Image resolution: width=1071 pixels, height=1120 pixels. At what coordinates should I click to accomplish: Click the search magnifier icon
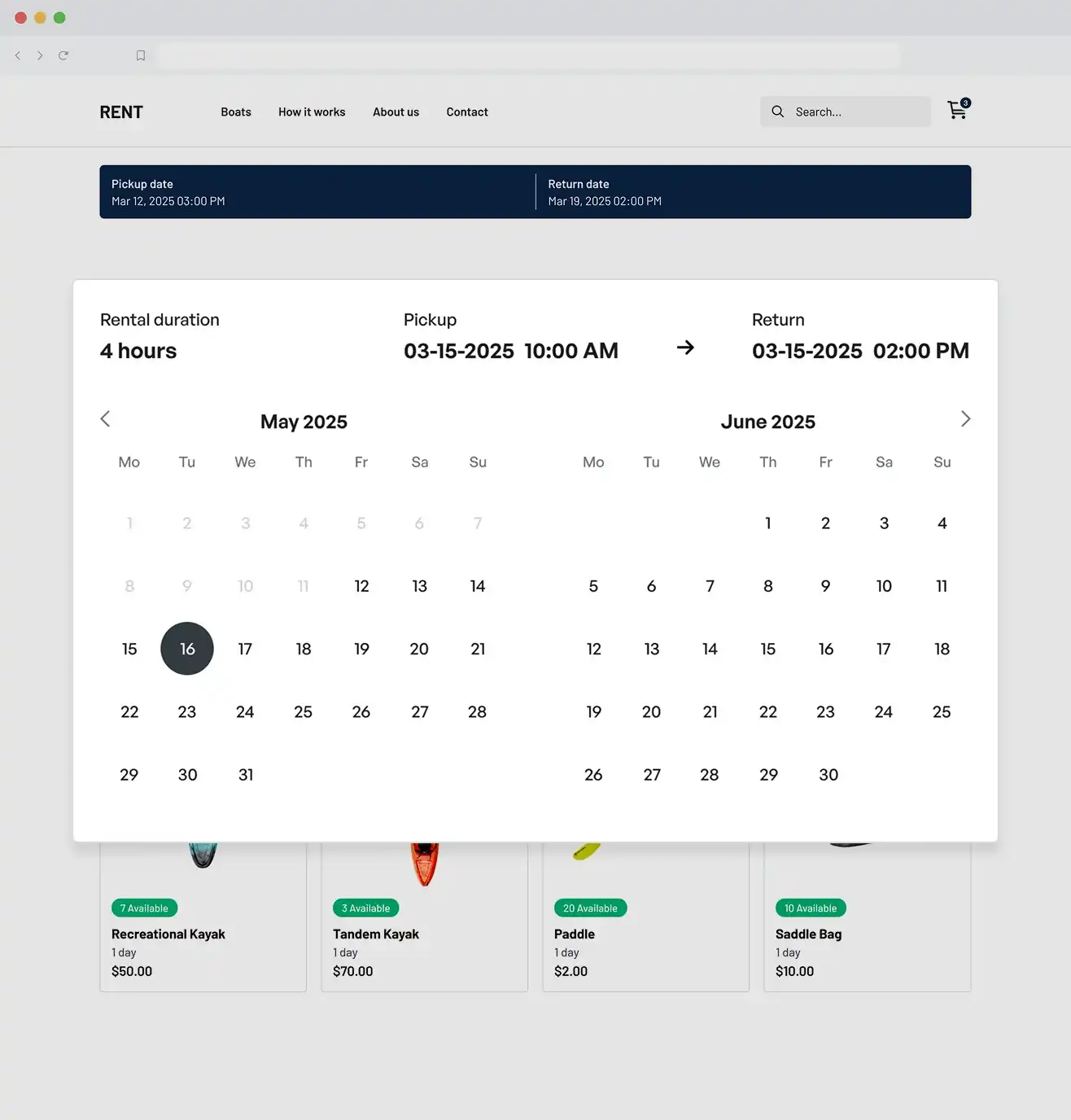coord(778,112)
